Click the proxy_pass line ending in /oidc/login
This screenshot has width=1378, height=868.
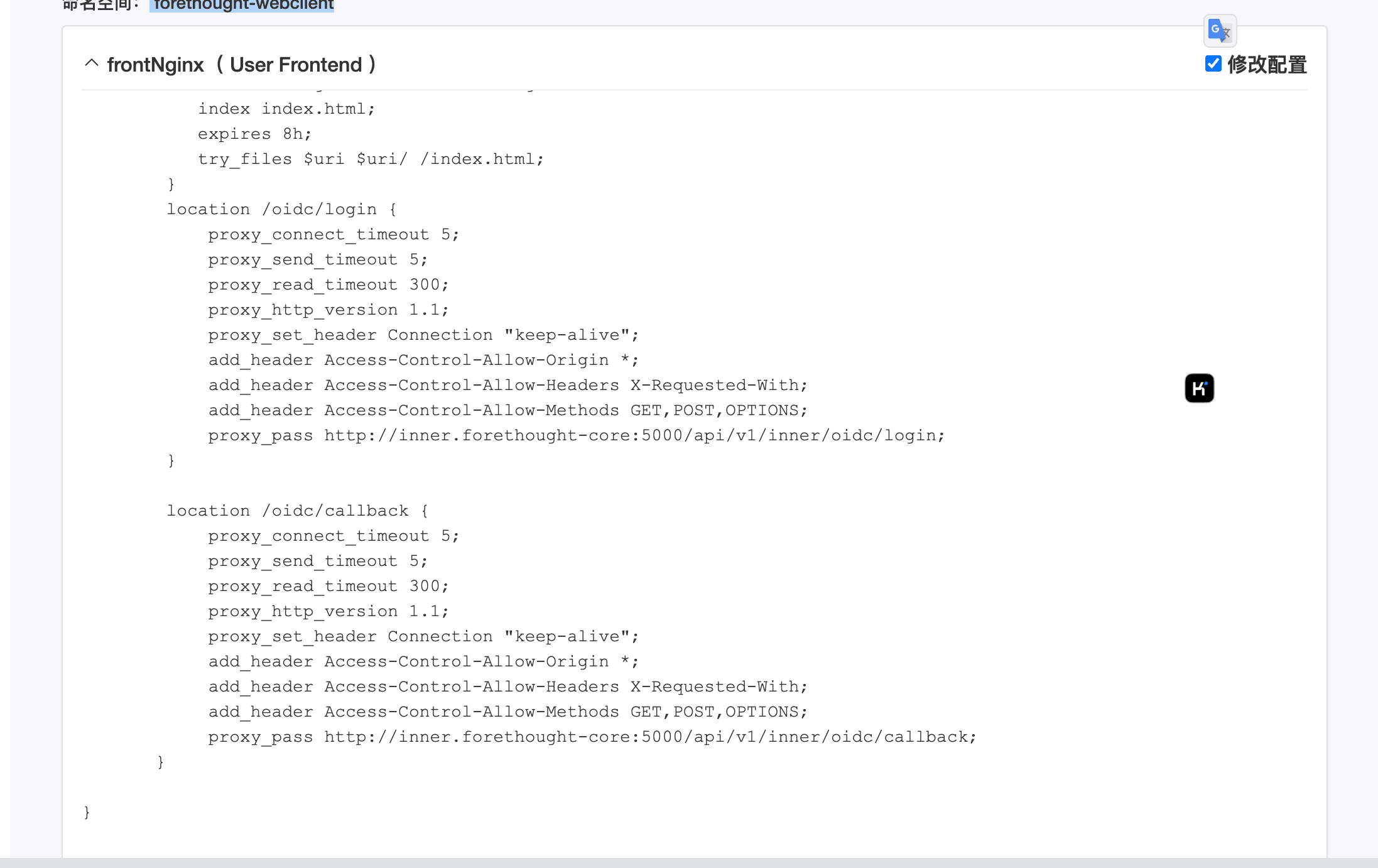[576, 435]
